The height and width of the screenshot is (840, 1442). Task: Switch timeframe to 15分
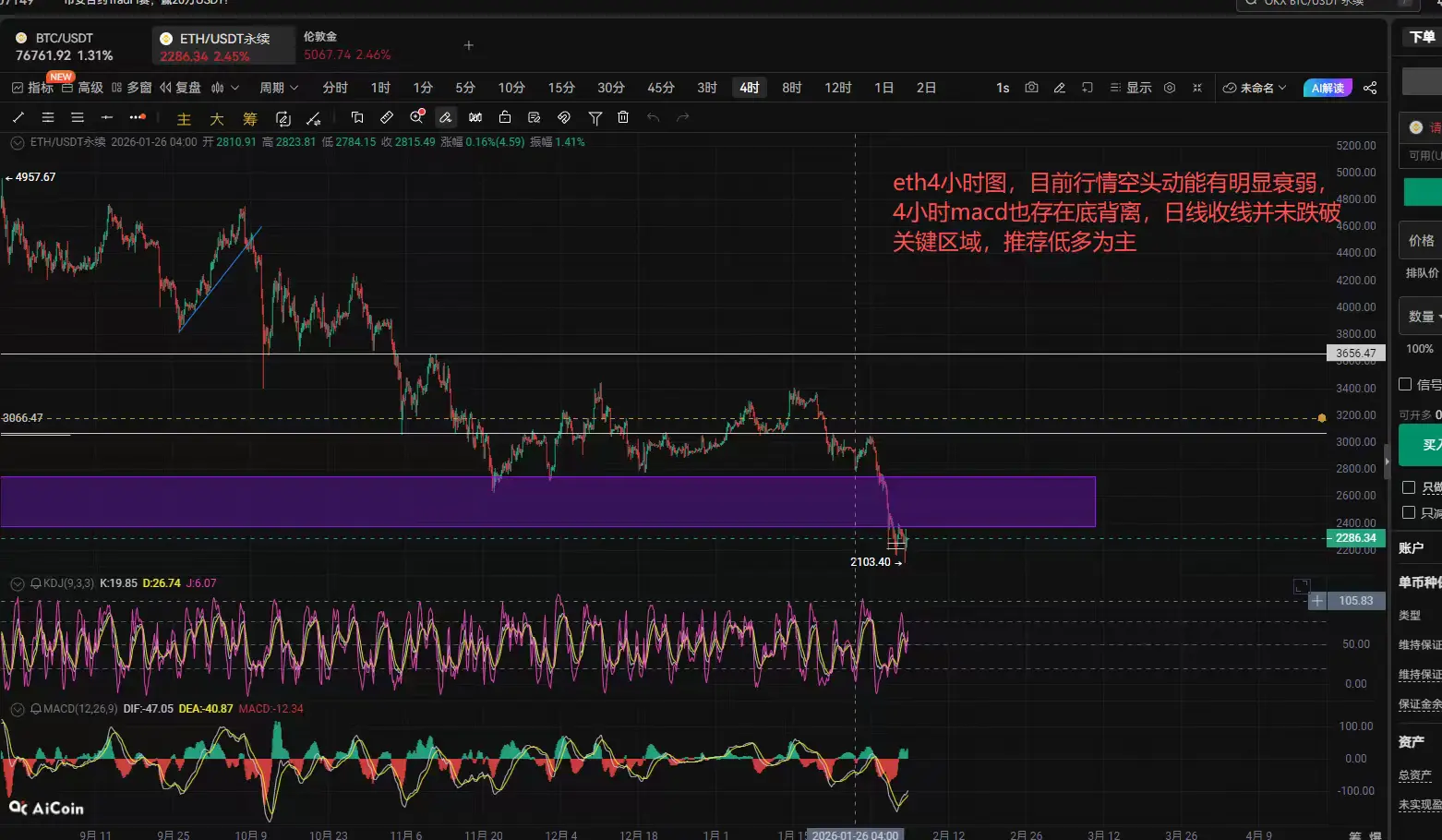[x=561, y=88]
